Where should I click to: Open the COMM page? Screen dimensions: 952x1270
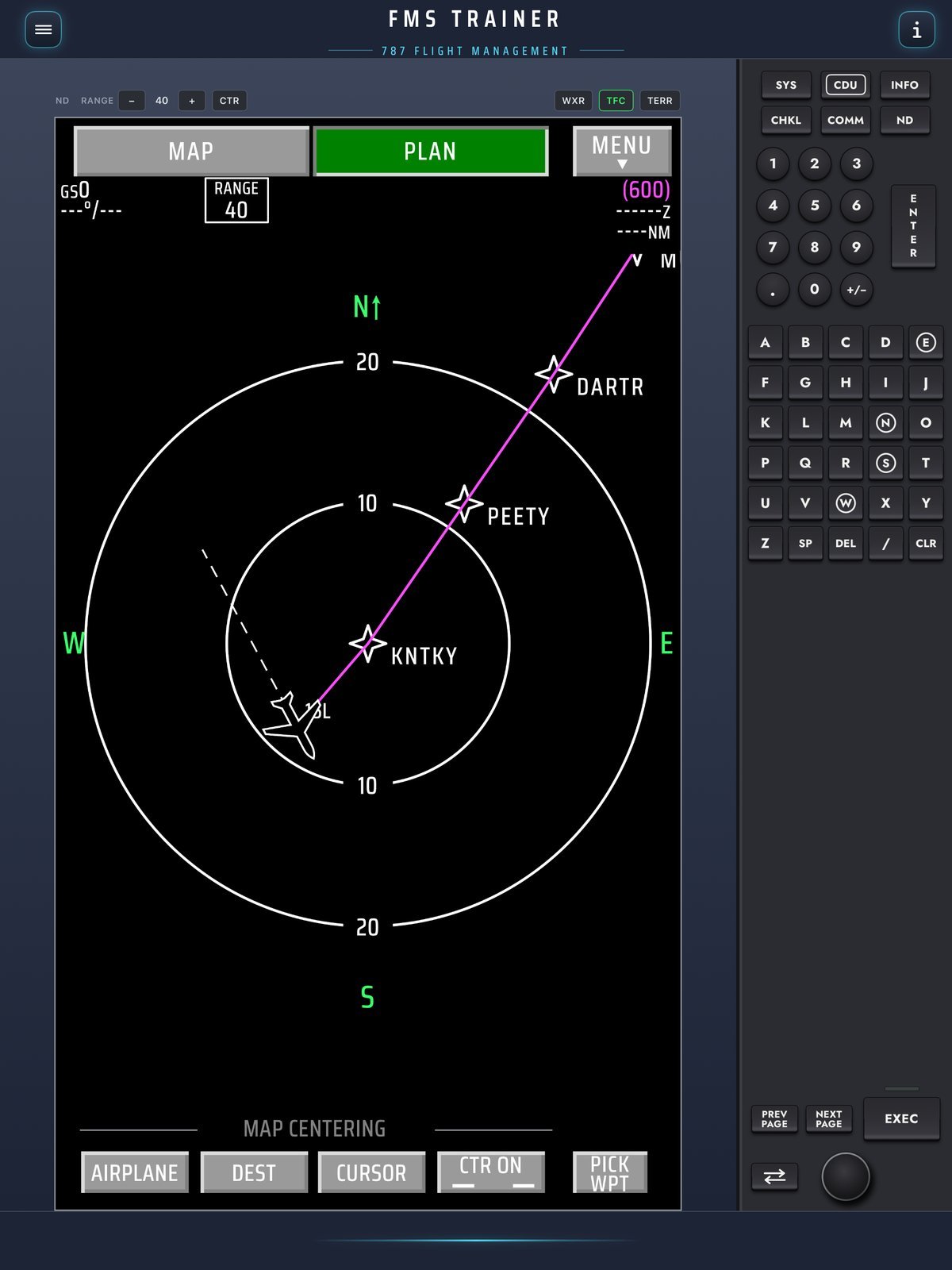[x=846, y=120]
